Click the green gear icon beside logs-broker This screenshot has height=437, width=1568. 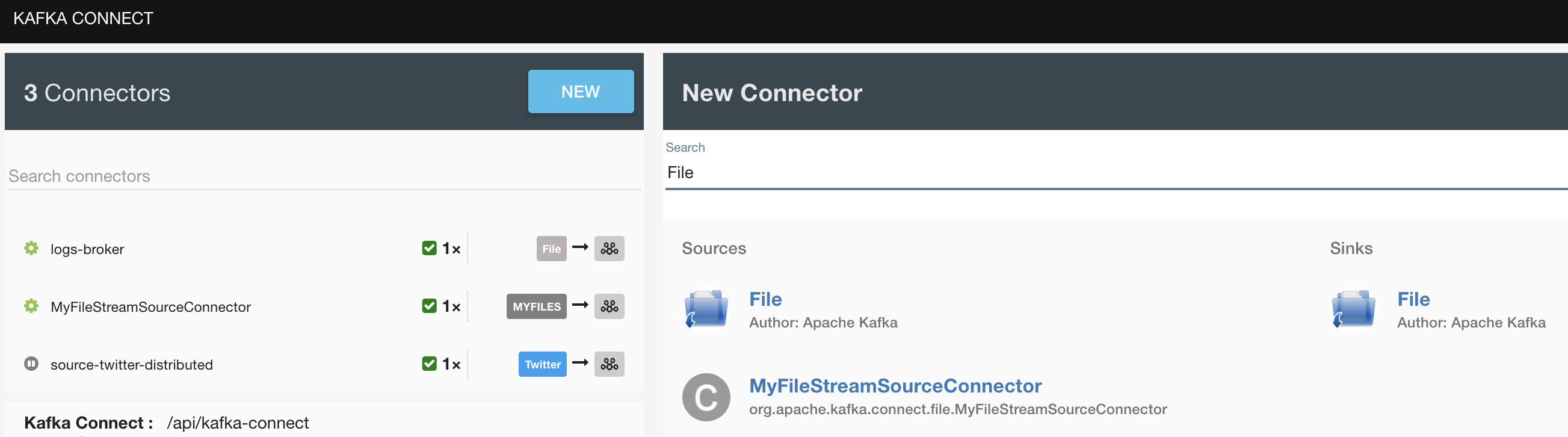tap(31, 249)
